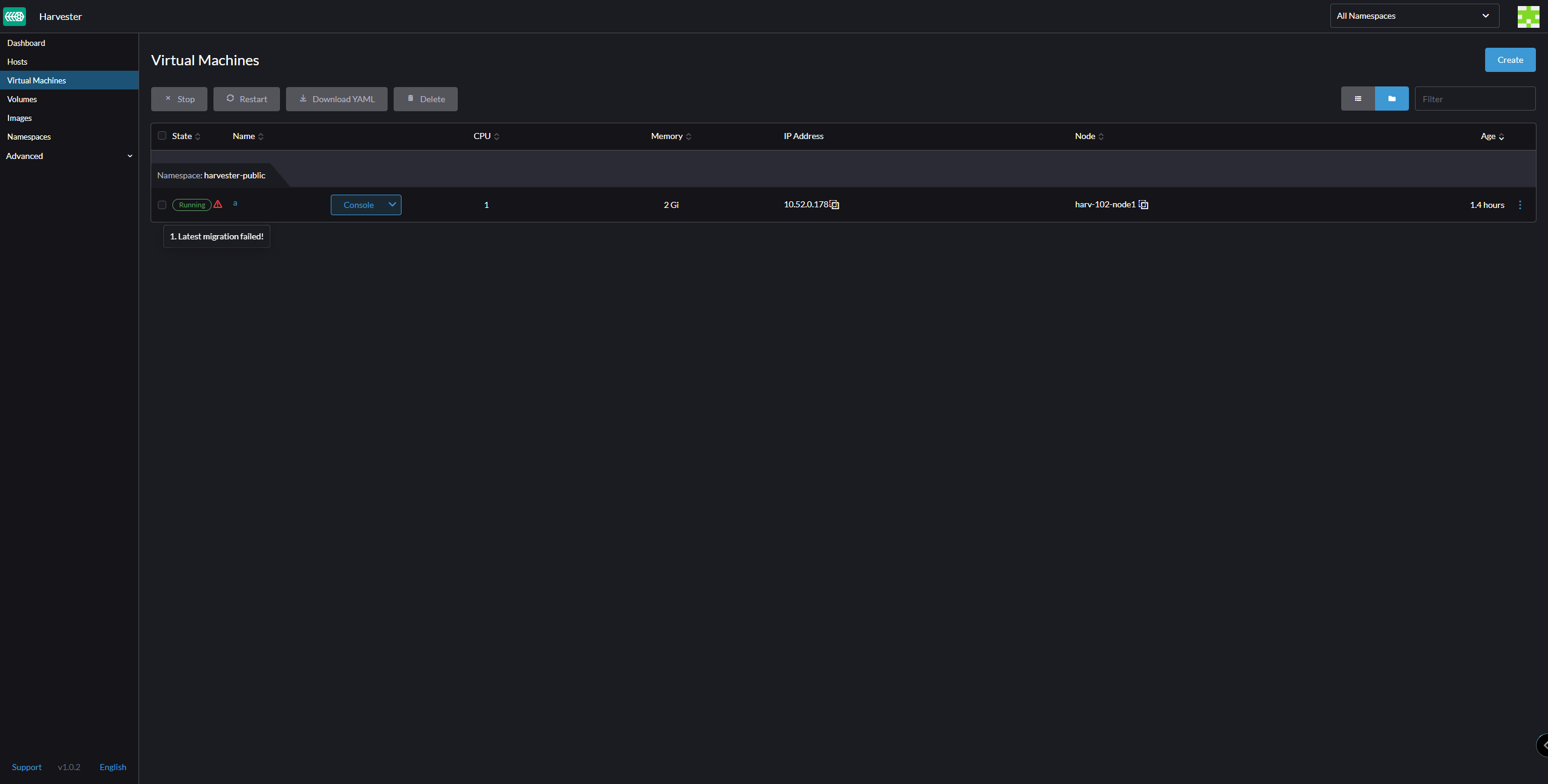Open the Console for VM a
Image resolution: width=1548 pixels, height=784 pixels.
point(359,205)
